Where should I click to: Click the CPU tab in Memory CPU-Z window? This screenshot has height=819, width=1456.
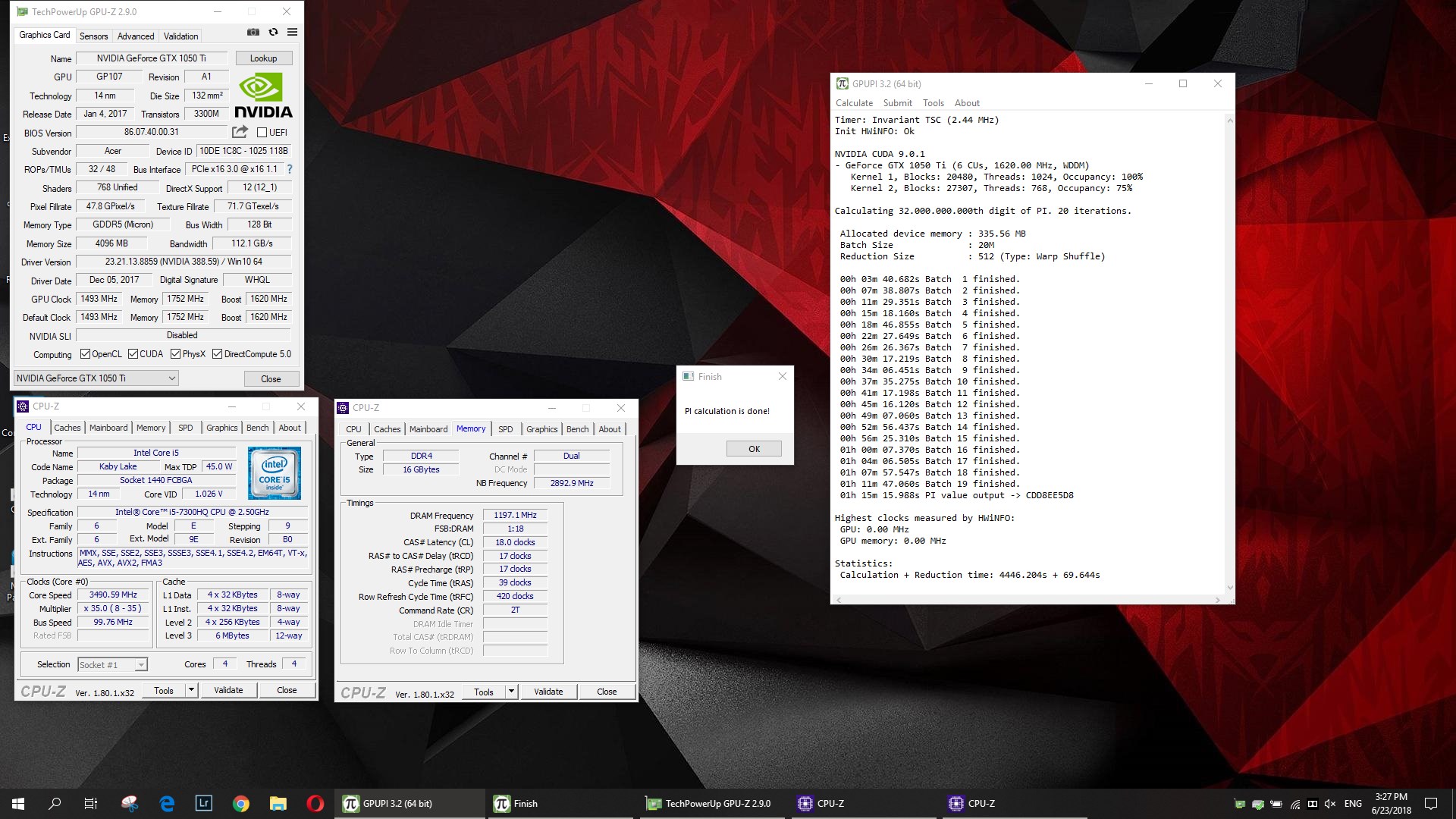tap(353, 429)
